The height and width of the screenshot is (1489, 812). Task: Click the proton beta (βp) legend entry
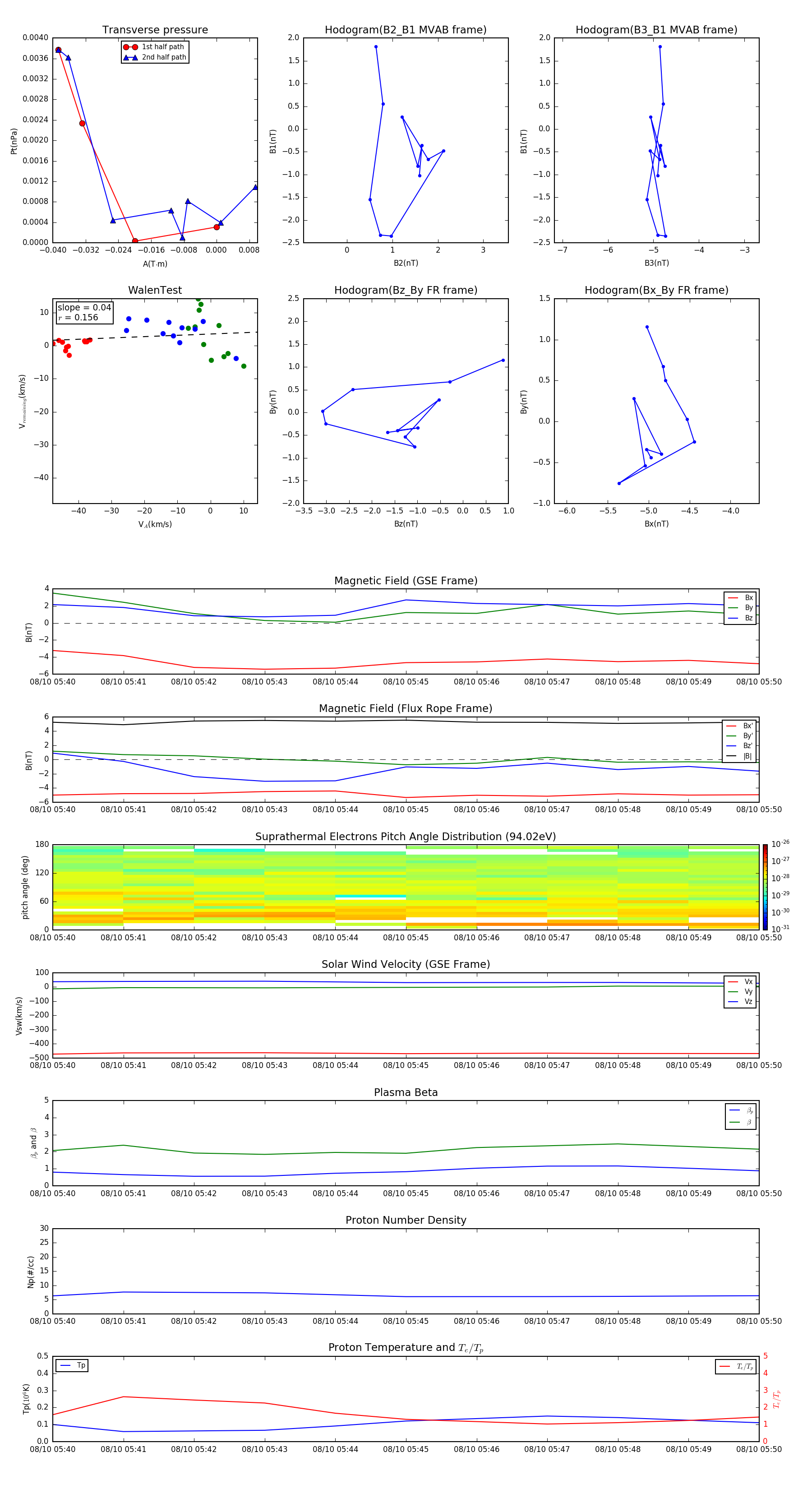pos(741,1110)
